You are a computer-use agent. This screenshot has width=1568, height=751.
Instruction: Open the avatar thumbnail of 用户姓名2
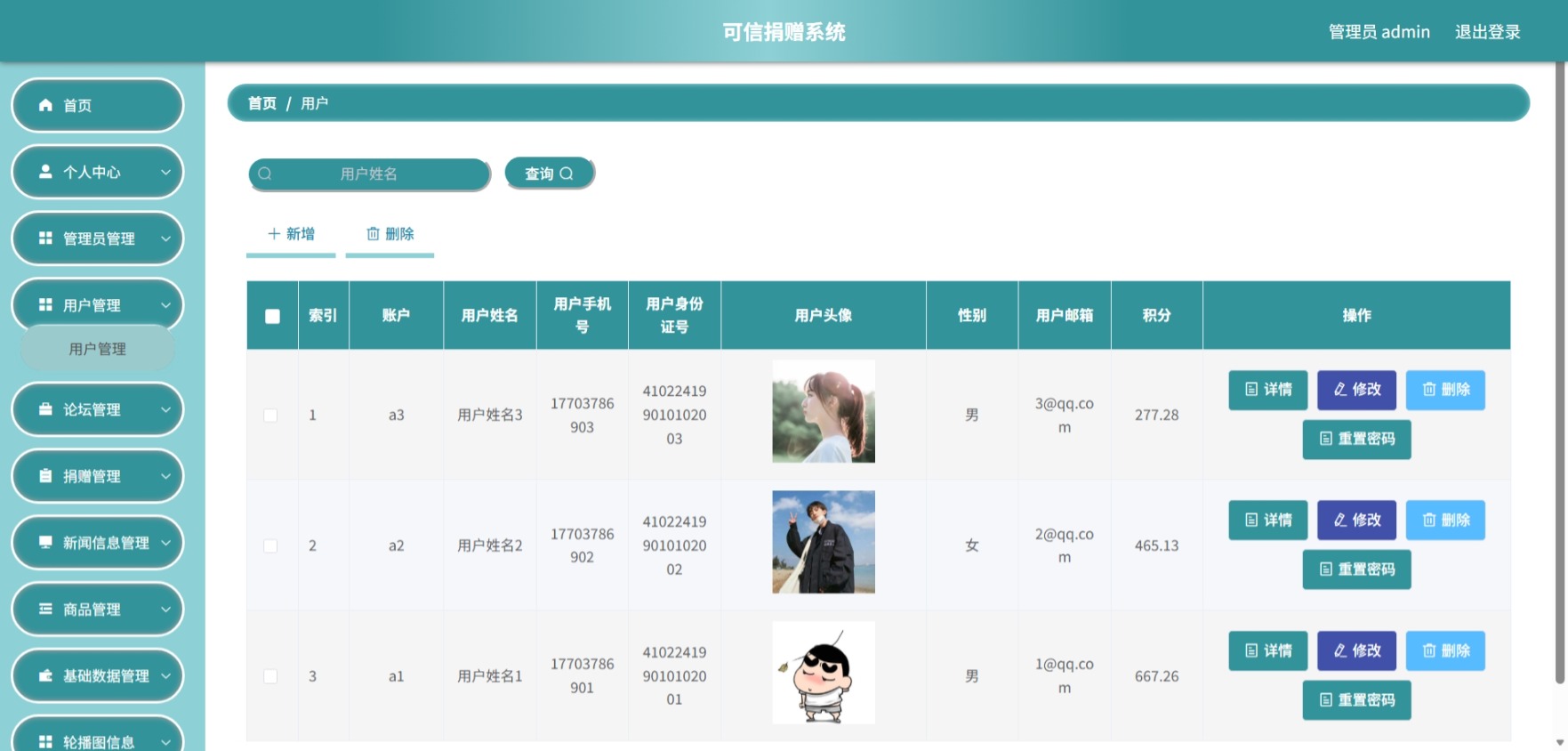(824, 542)
